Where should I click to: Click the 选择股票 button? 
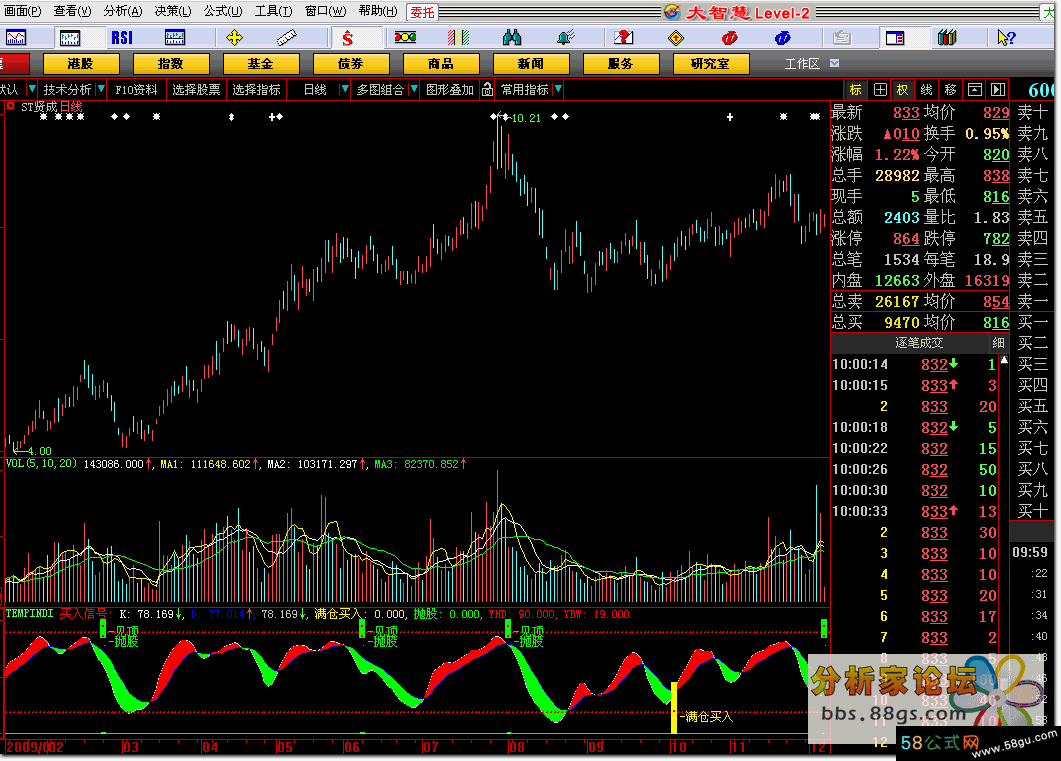point(196,89)
